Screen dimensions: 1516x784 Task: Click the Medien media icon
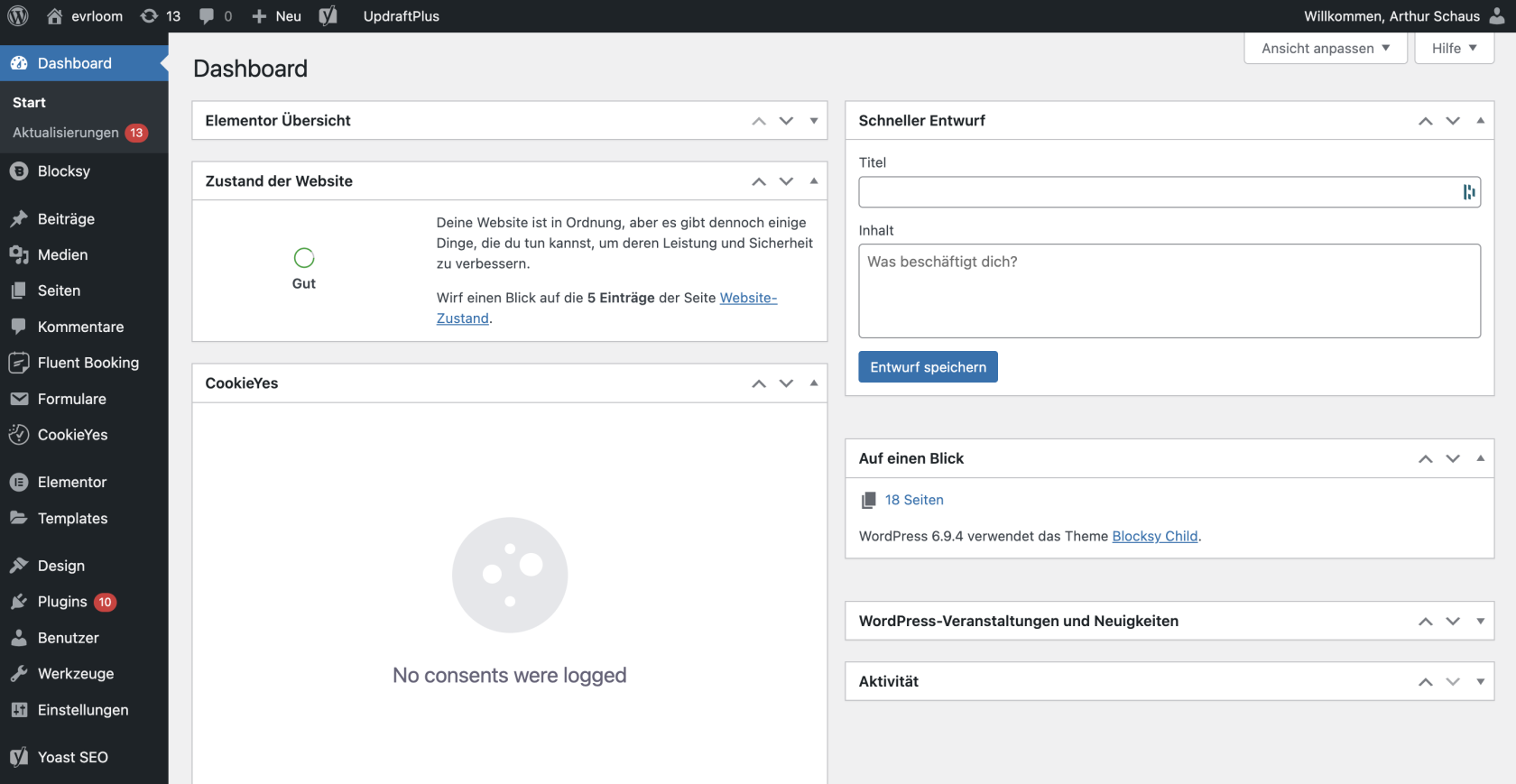coord(19,255)
